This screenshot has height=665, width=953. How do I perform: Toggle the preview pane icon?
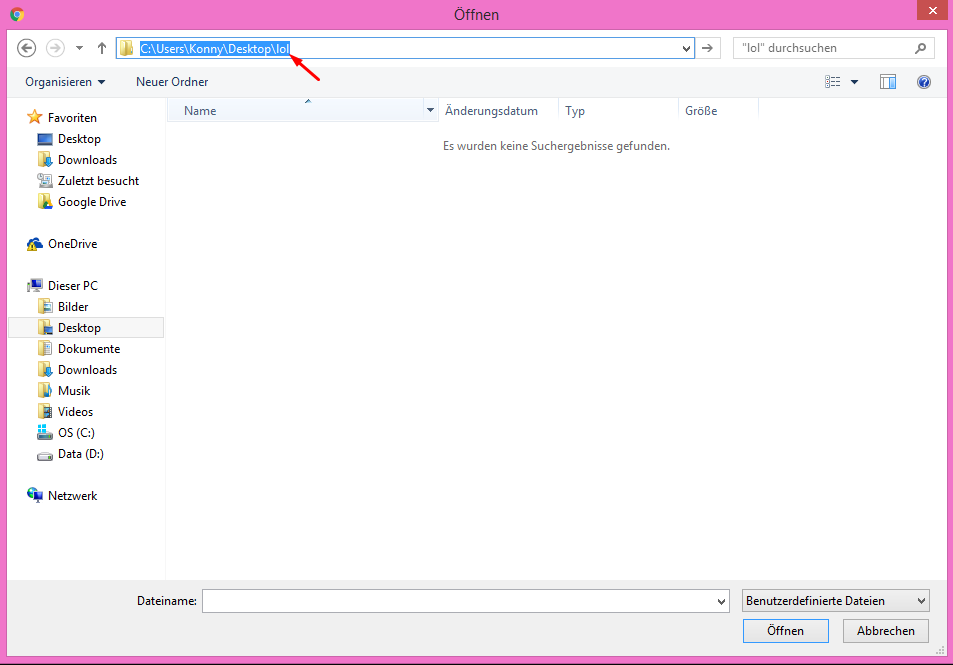(x=888, y=81)
